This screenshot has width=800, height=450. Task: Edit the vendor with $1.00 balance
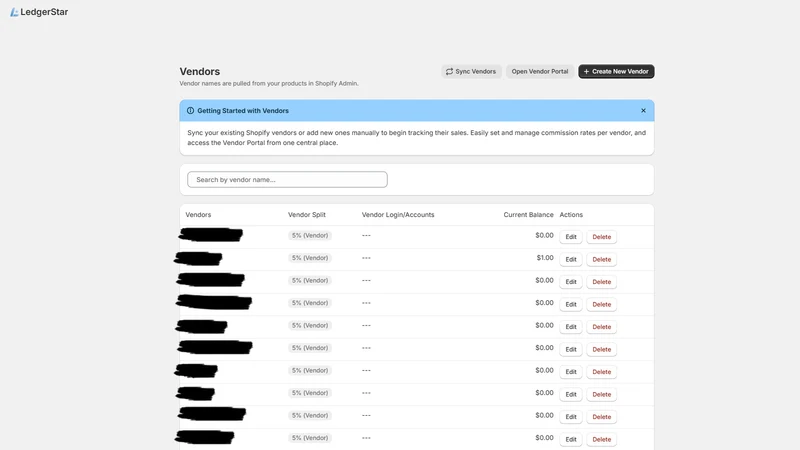click(x=571, y=259)
